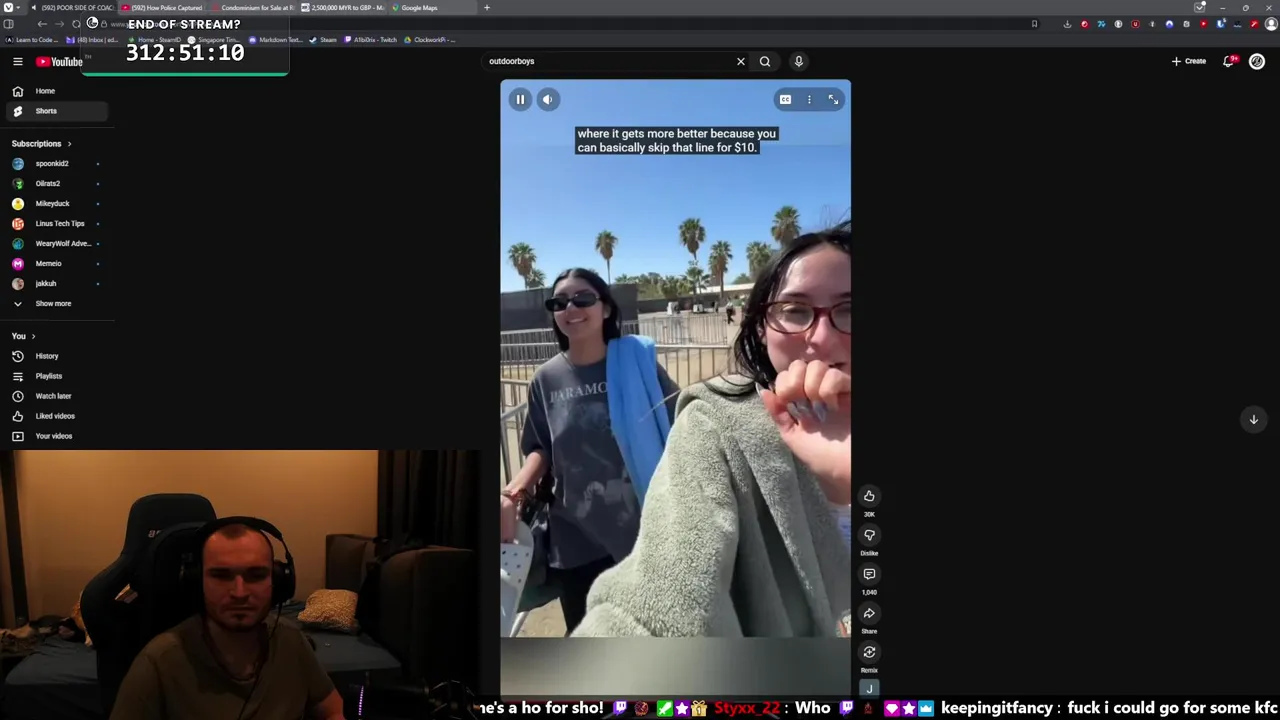Open the YouTube hamburger guide menu

point(17,61)
